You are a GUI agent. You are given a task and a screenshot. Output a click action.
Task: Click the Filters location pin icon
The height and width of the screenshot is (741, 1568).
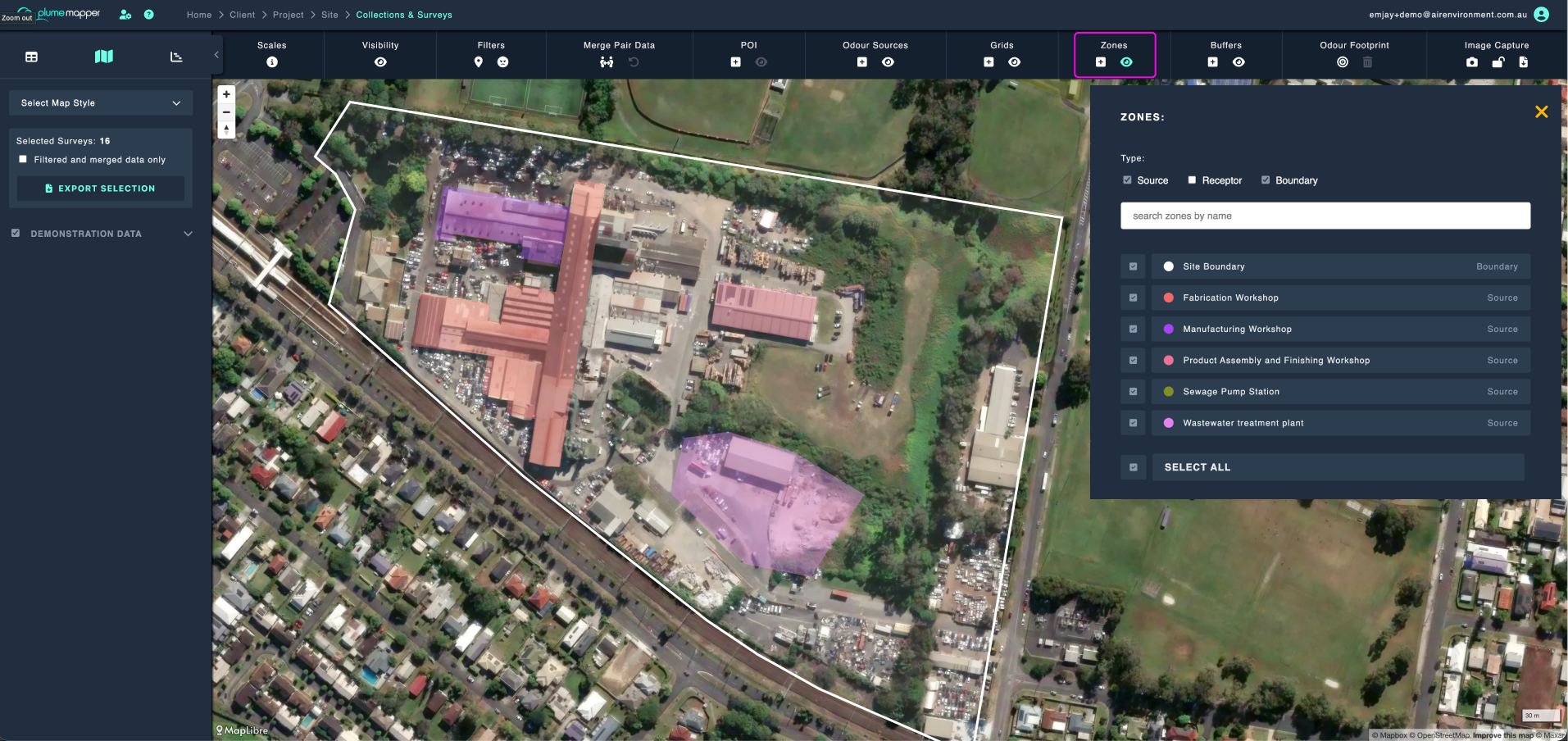click(x=479, y=62)
